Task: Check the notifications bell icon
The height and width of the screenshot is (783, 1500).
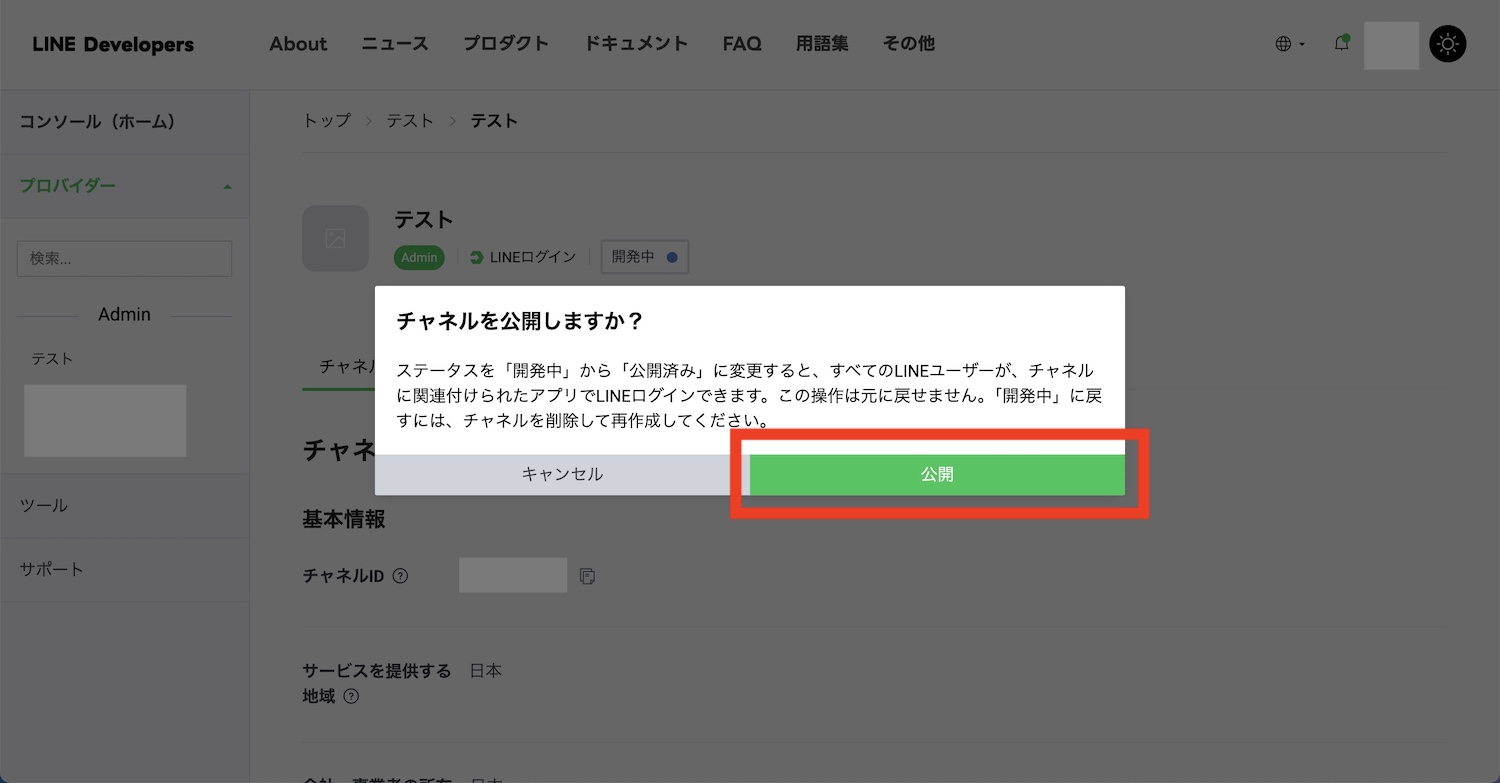Action: 1342,43
